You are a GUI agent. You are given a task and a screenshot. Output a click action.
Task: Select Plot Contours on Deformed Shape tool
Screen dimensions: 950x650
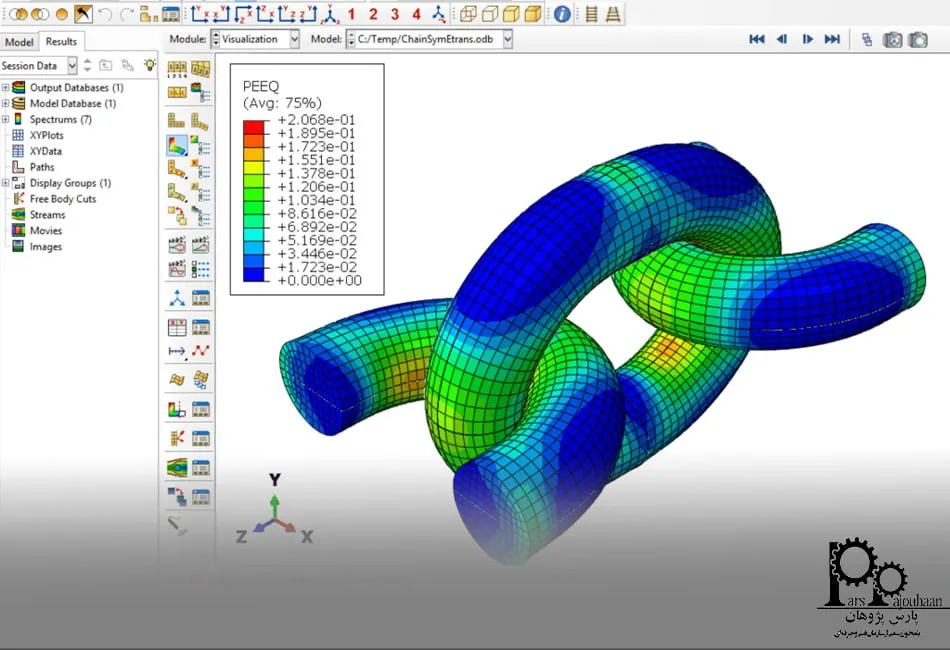pos(176,146)
